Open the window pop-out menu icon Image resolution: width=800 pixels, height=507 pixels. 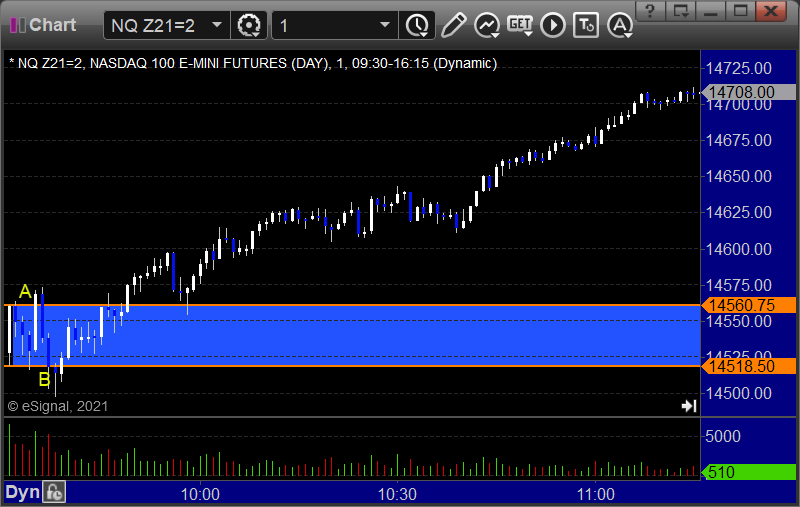[x=681, y=11]
